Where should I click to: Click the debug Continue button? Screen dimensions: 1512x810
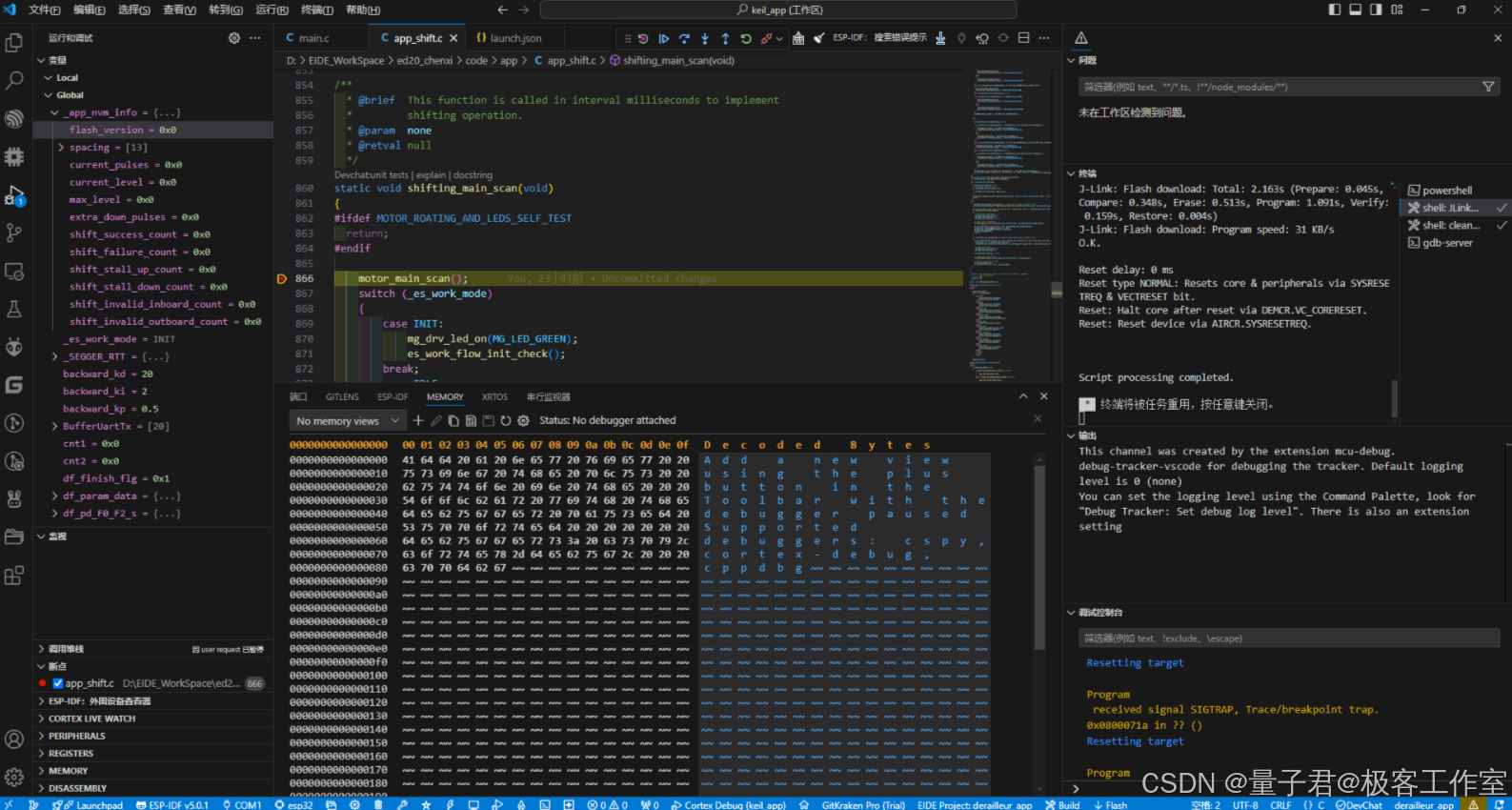[x=664, y=38]
